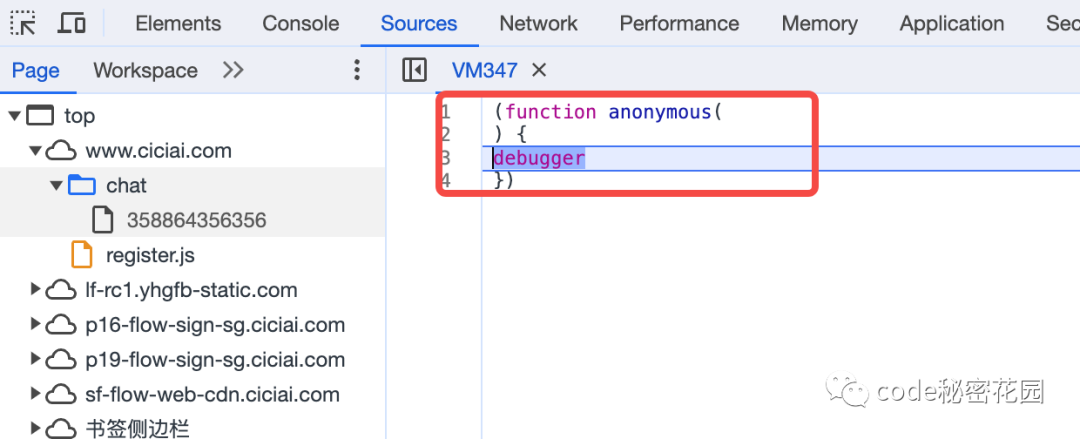Expand the 书签侧边栏 node

point(36,429)
